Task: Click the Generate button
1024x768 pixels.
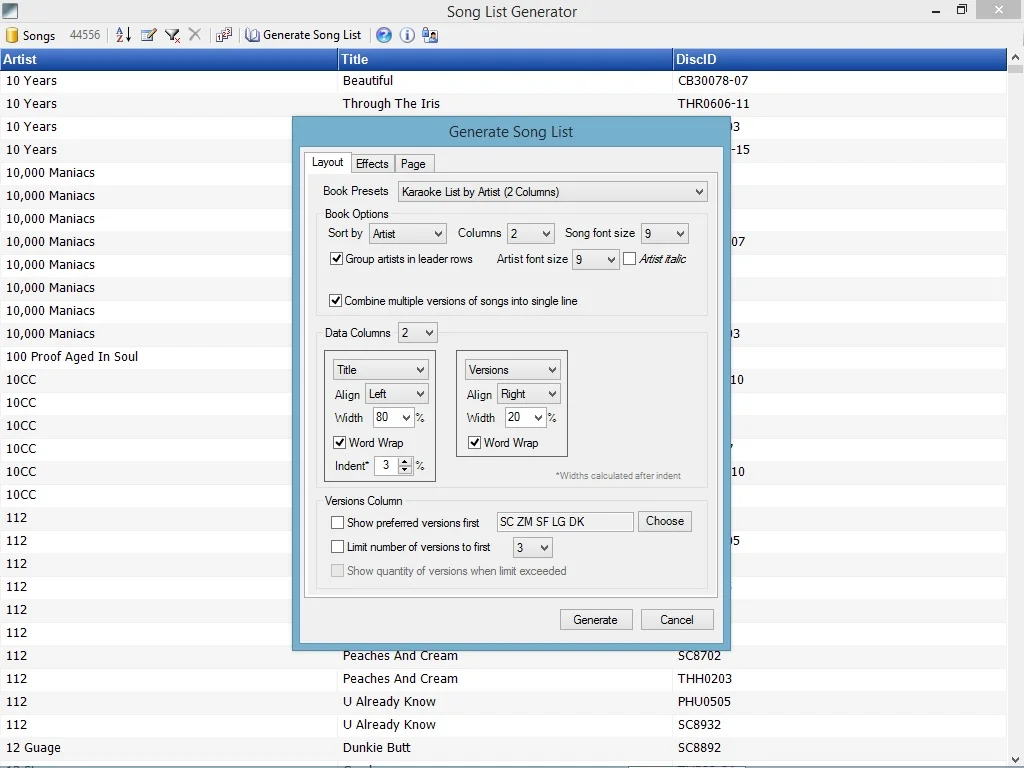Action: (x=596, y=620)
